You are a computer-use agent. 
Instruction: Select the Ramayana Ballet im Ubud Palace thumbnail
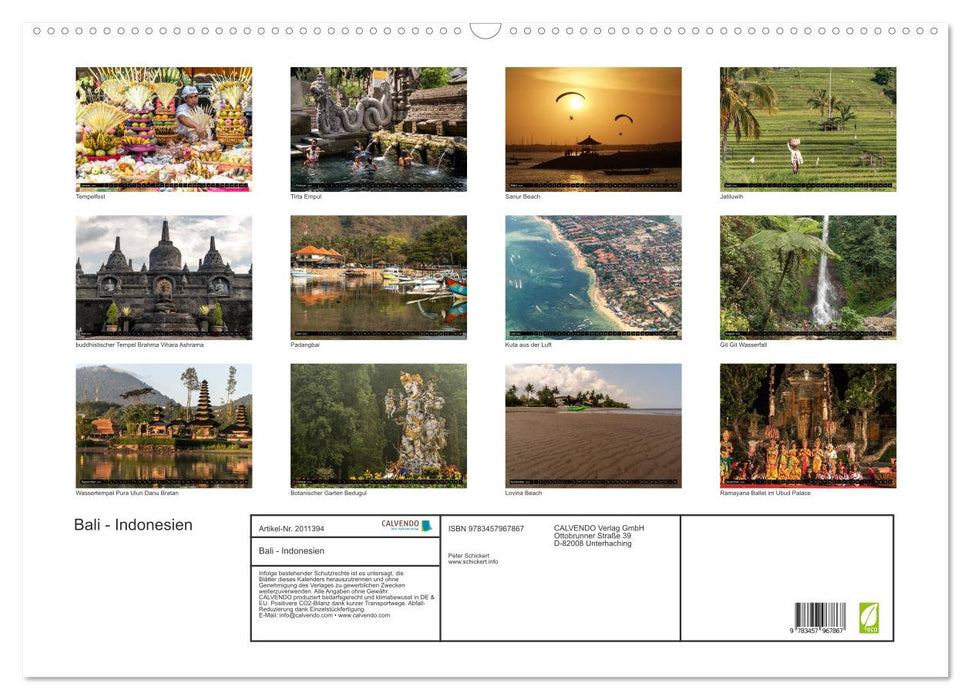[x=808, y=425]
